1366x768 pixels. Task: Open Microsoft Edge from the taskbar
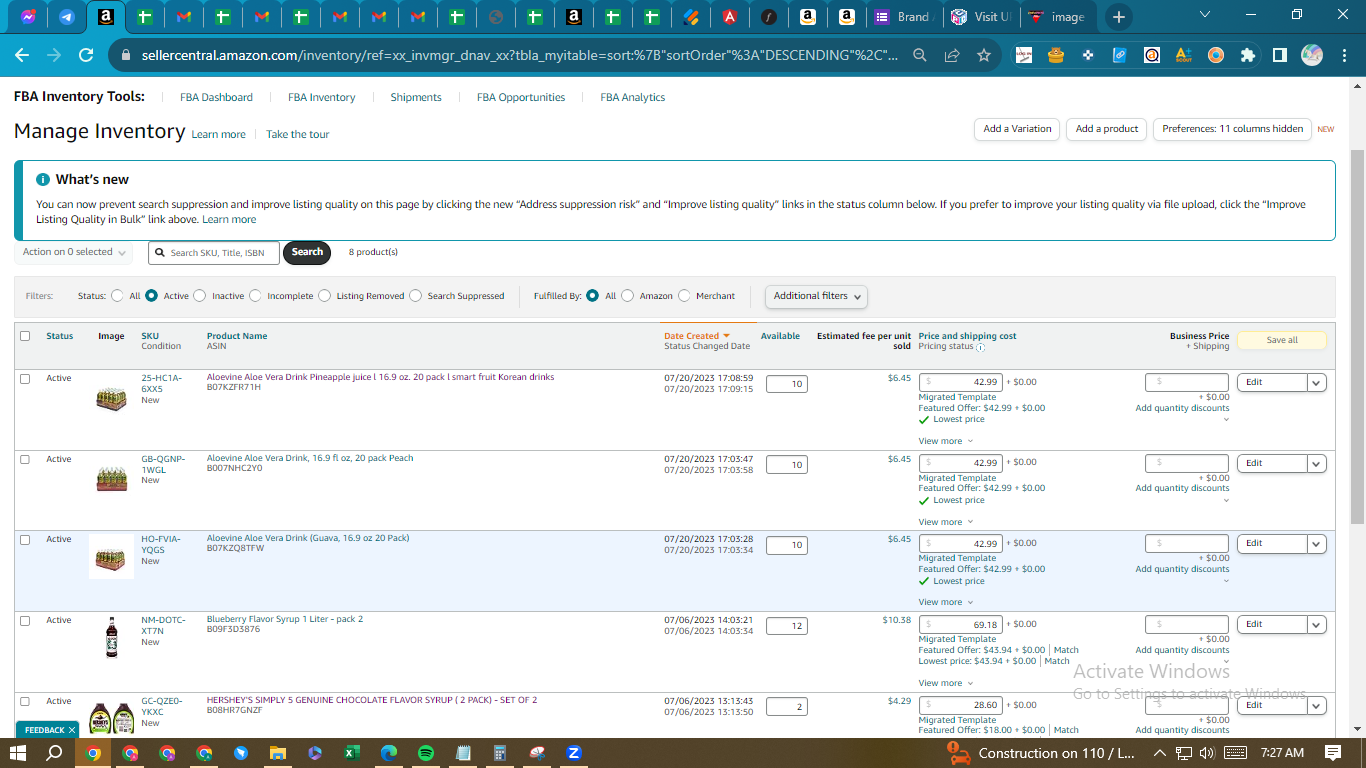(x=389, y=753)
